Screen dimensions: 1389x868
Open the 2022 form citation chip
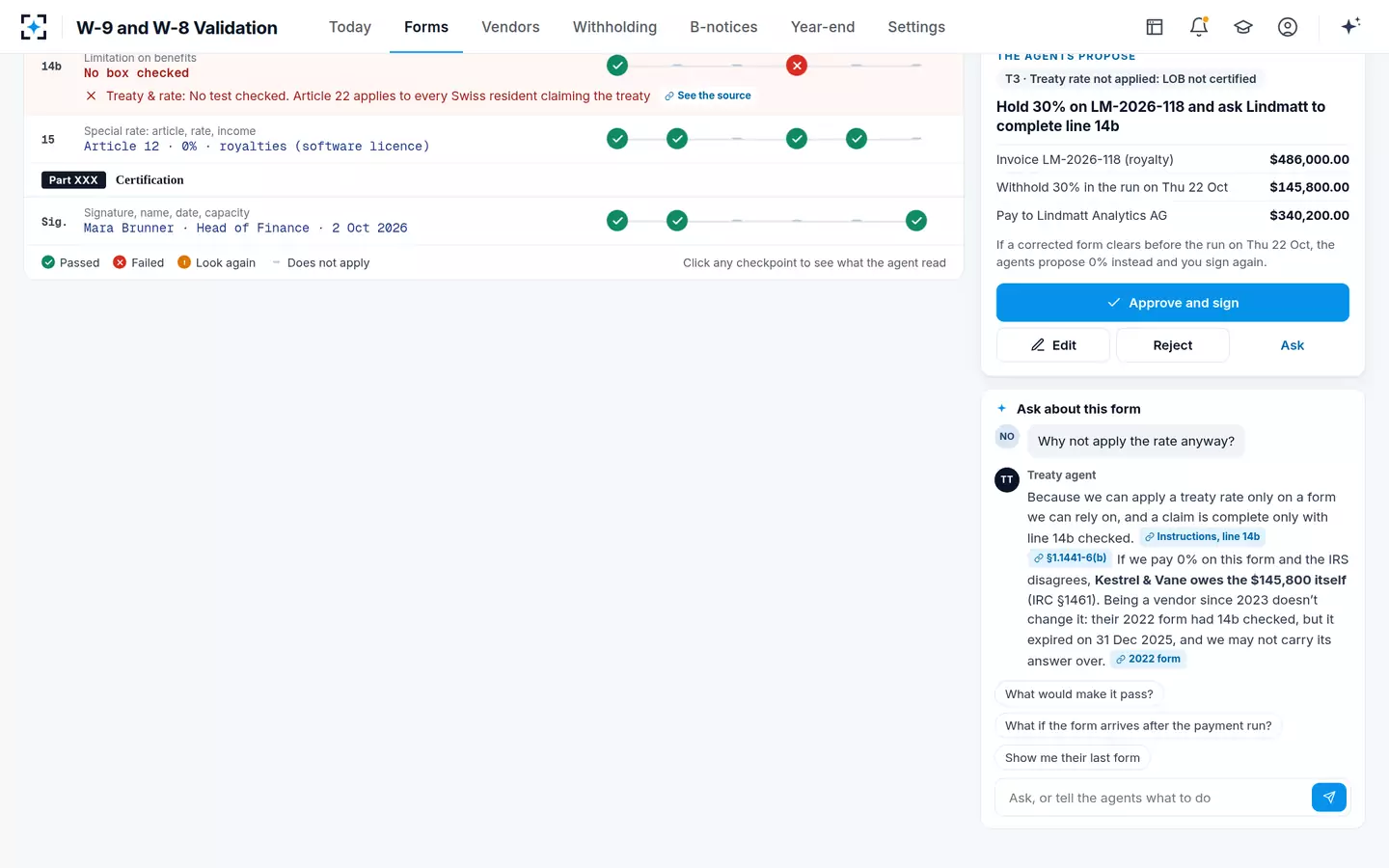(1148, 660)
